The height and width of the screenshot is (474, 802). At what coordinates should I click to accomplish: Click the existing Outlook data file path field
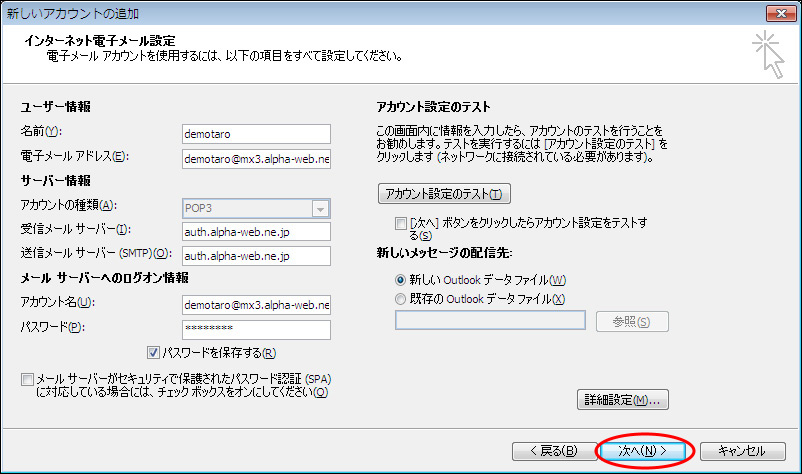click(490, 320)
